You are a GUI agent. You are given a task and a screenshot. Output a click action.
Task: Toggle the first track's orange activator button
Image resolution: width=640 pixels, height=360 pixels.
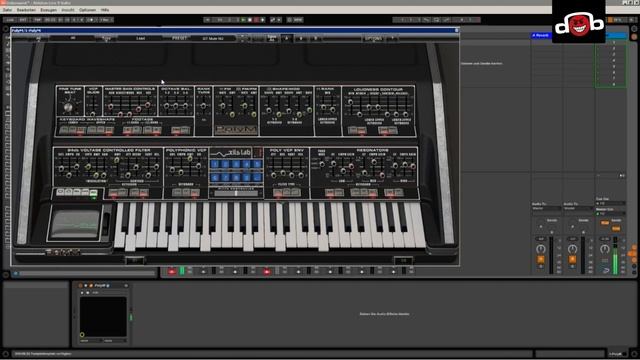541,259
